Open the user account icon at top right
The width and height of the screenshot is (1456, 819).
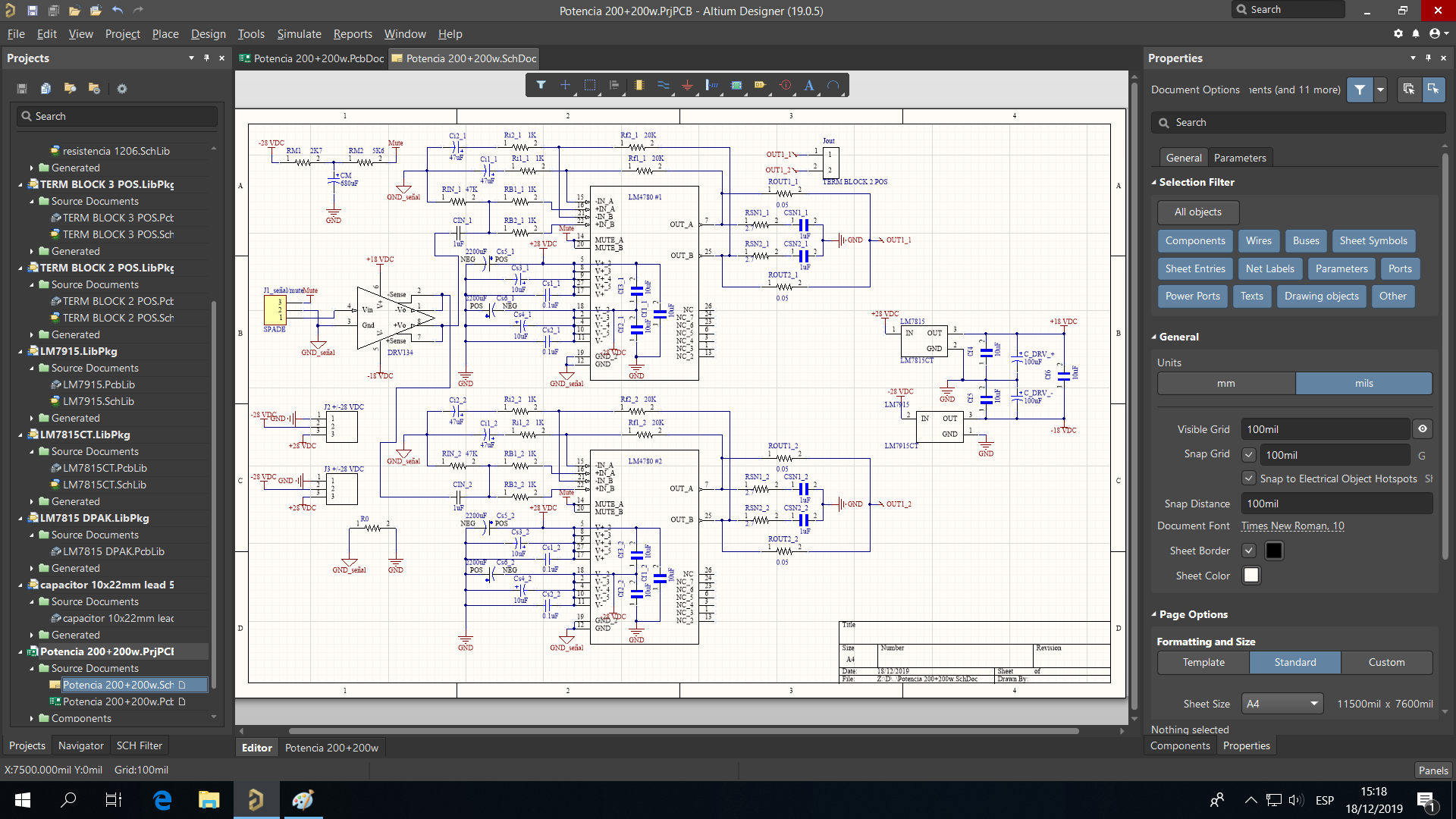point(1435,33)
